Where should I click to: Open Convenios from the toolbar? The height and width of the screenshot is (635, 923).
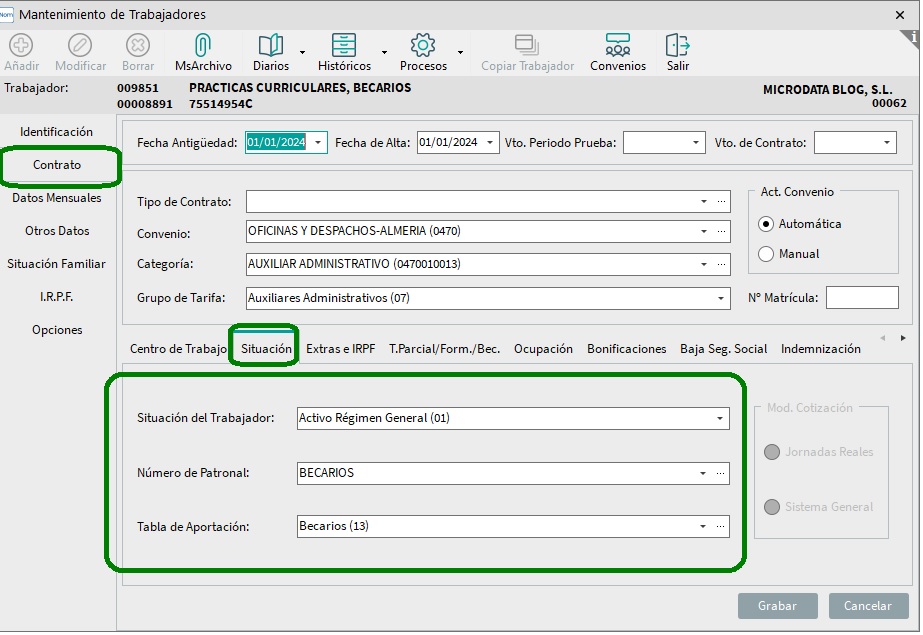(x=618, y=46)
